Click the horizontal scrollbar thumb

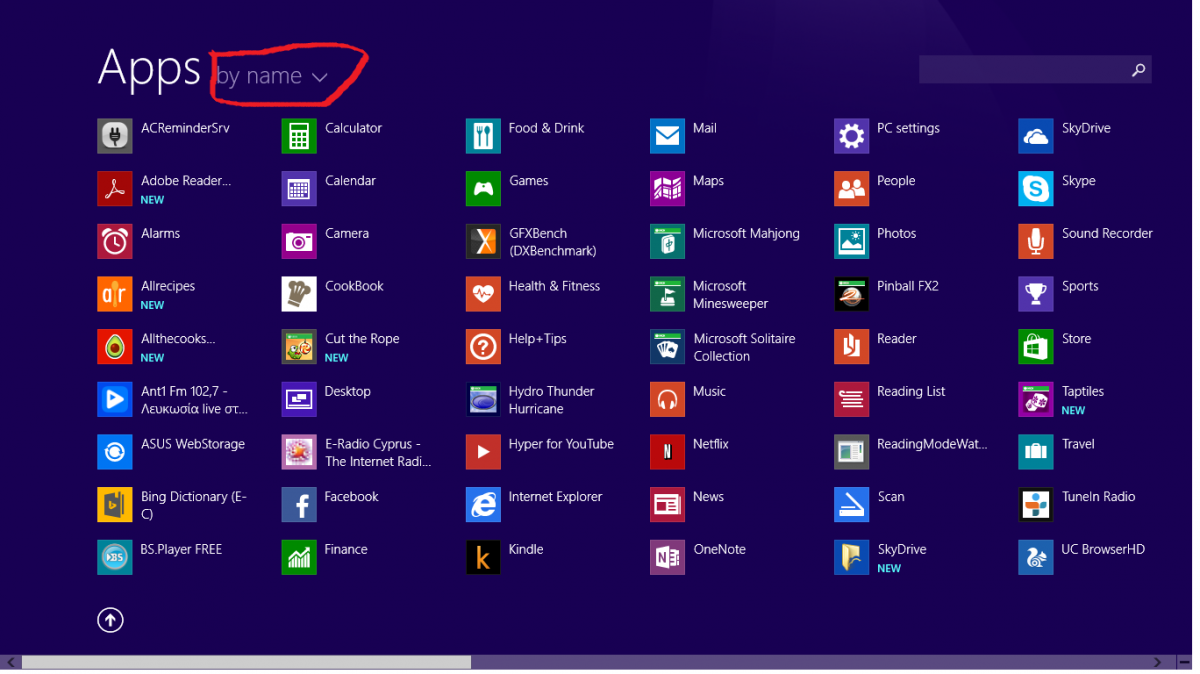[x=246, y=662]
